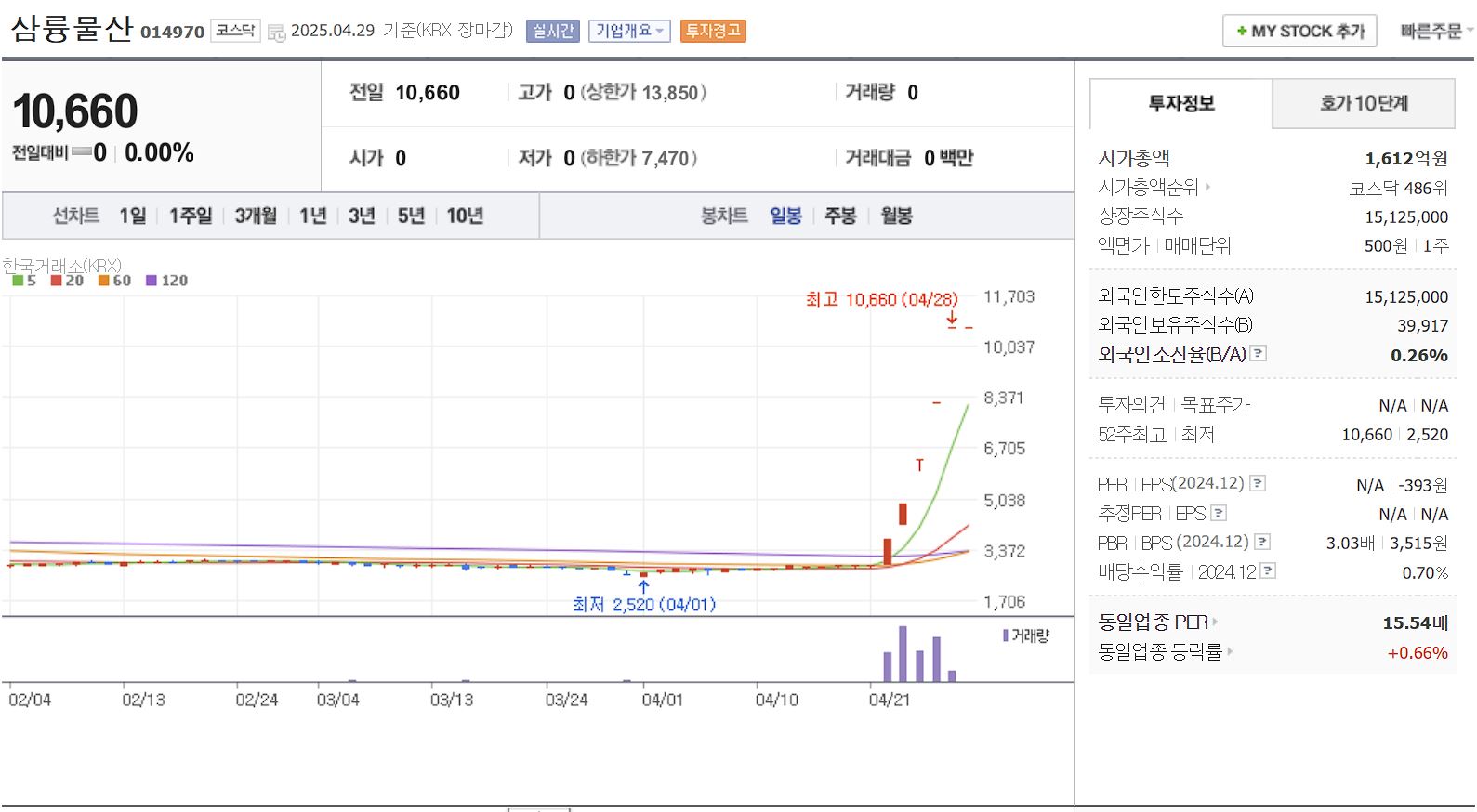
Task: Click the 투자경고 badge
Action: [713, 31]
